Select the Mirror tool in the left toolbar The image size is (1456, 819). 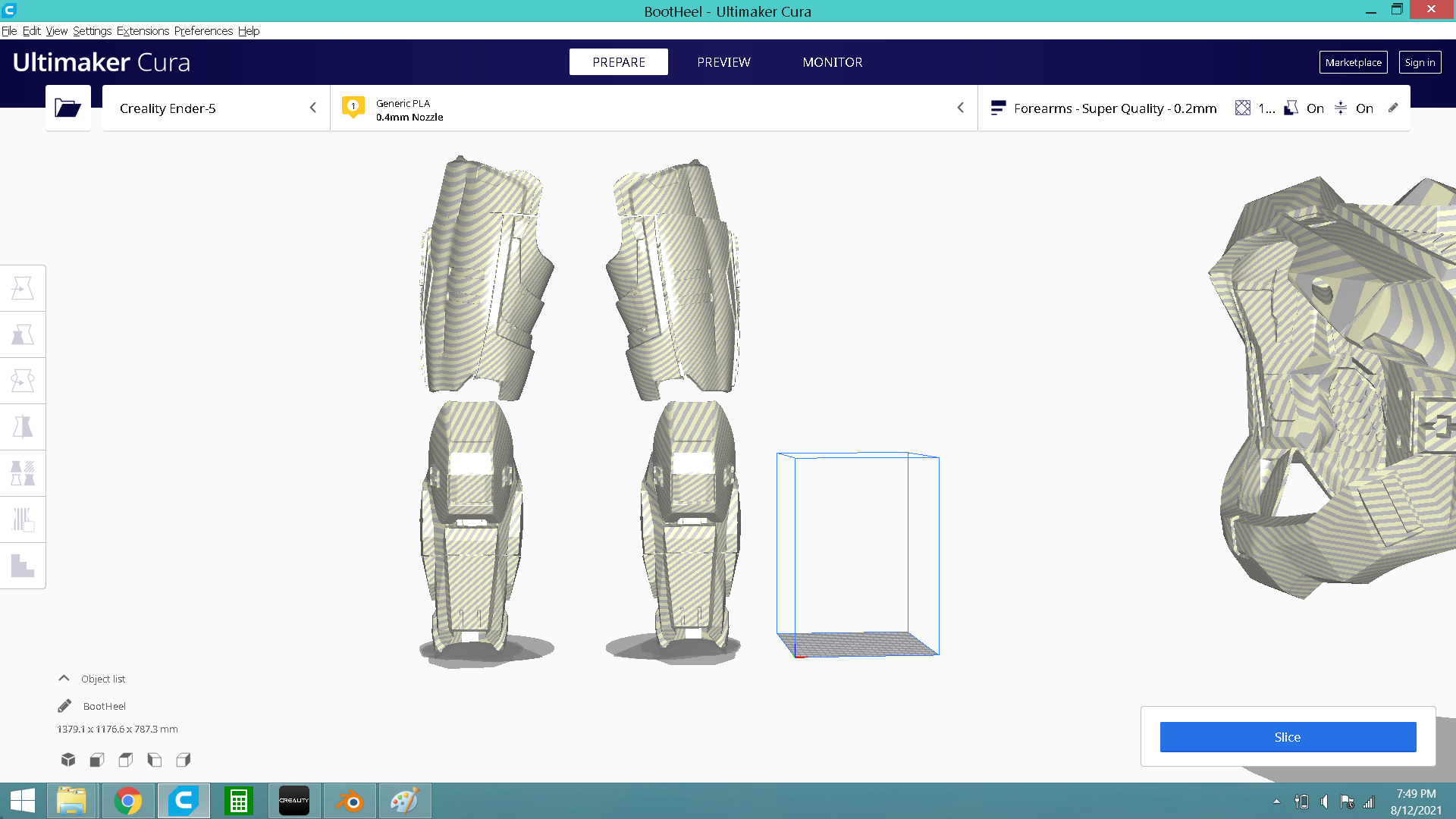(23, 427)
